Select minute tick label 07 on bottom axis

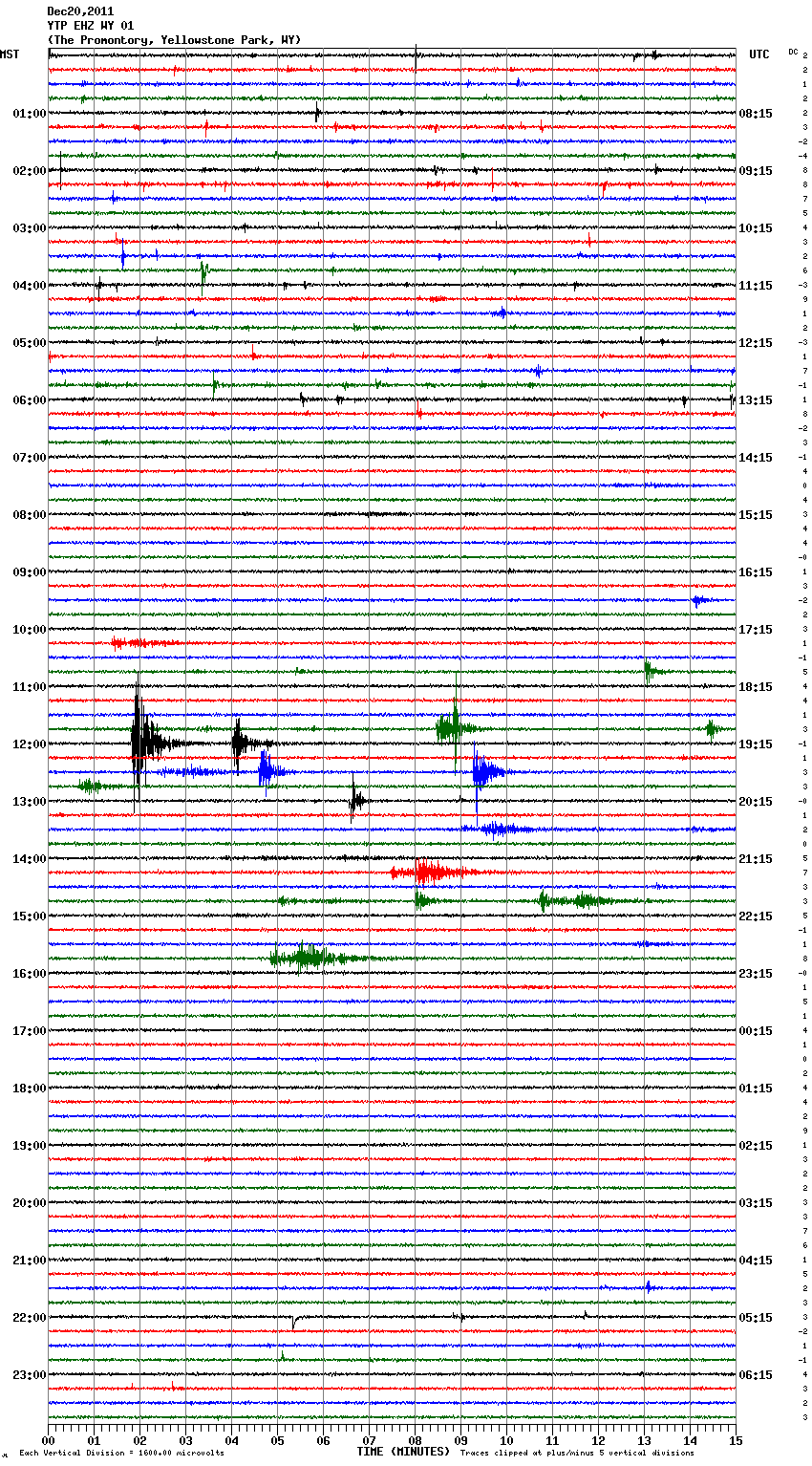(369, 1440)
